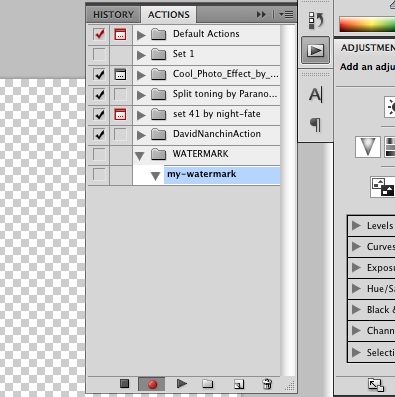The height and width of the screenshot is (397, 395).
Task: Expand the Channel Mixer presets
Action: tap(356, 331)
